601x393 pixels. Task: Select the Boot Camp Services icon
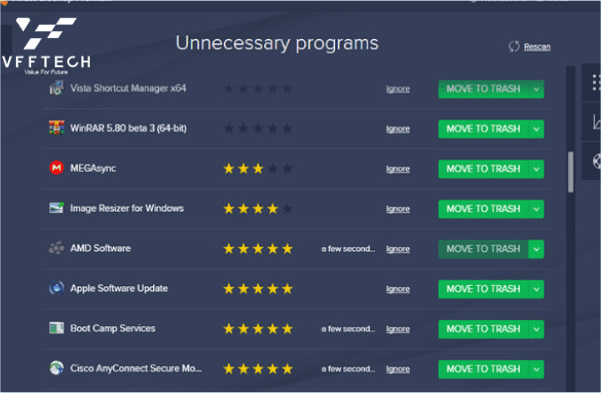click(56, 328)
